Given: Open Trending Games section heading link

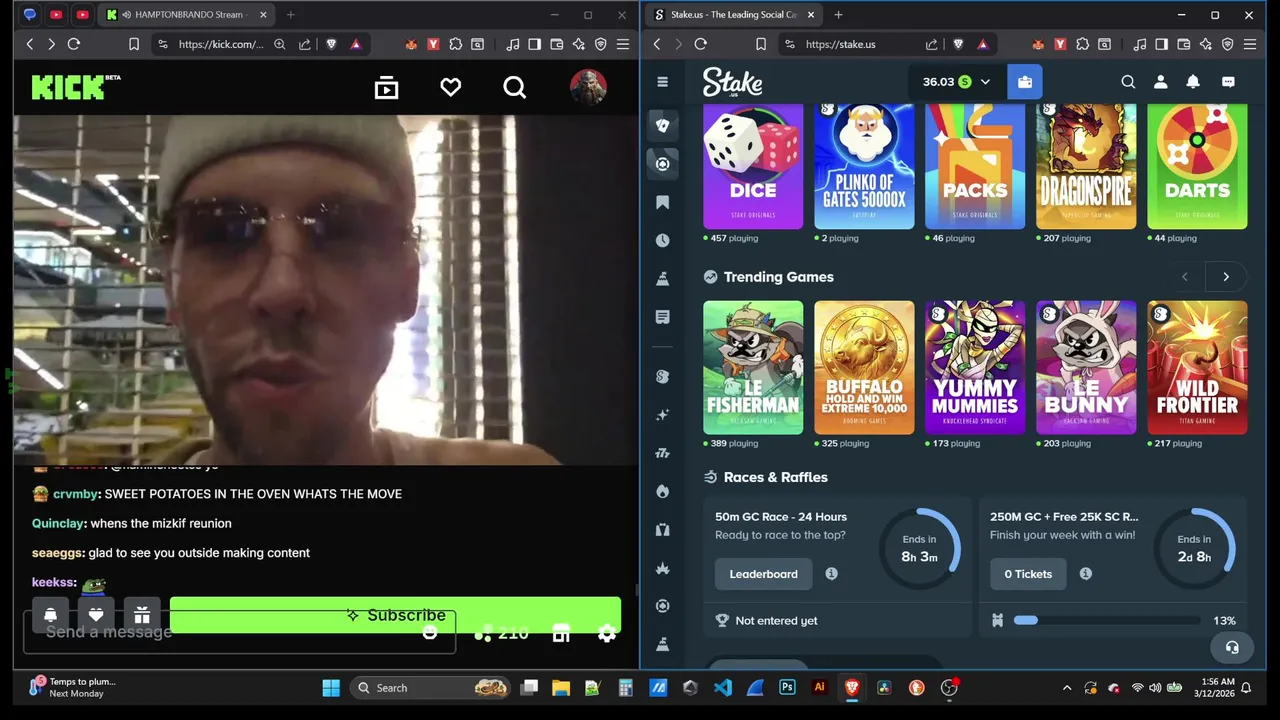Looking at the screenshot, I should click(778, 277).
